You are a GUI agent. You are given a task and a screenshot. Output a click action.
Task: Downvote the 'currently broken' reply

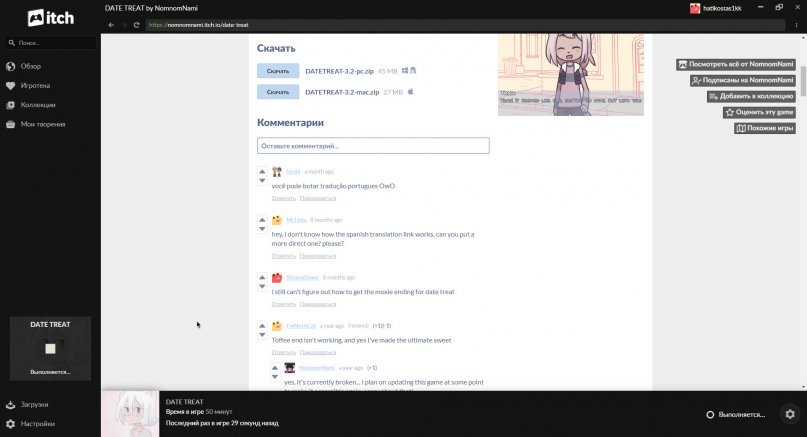[275, 377]
